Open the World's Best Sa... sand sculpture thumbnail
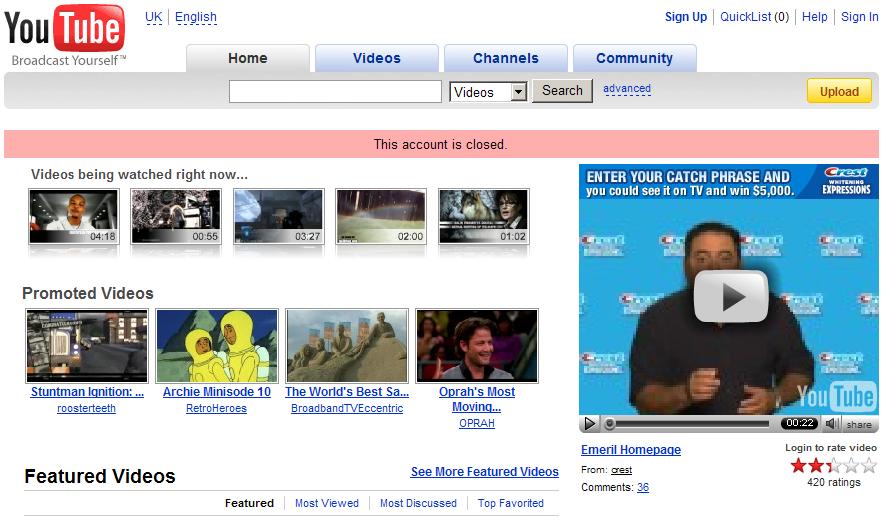The image size is (893, 523). [347, 346]
